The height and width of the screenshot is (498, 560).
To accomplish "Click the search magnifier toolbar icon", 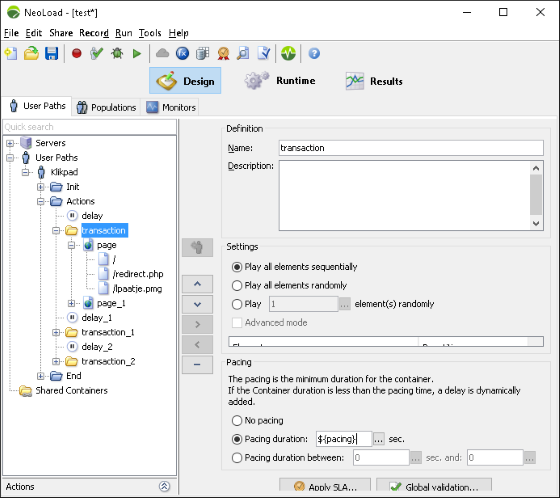I will point(243,54).
